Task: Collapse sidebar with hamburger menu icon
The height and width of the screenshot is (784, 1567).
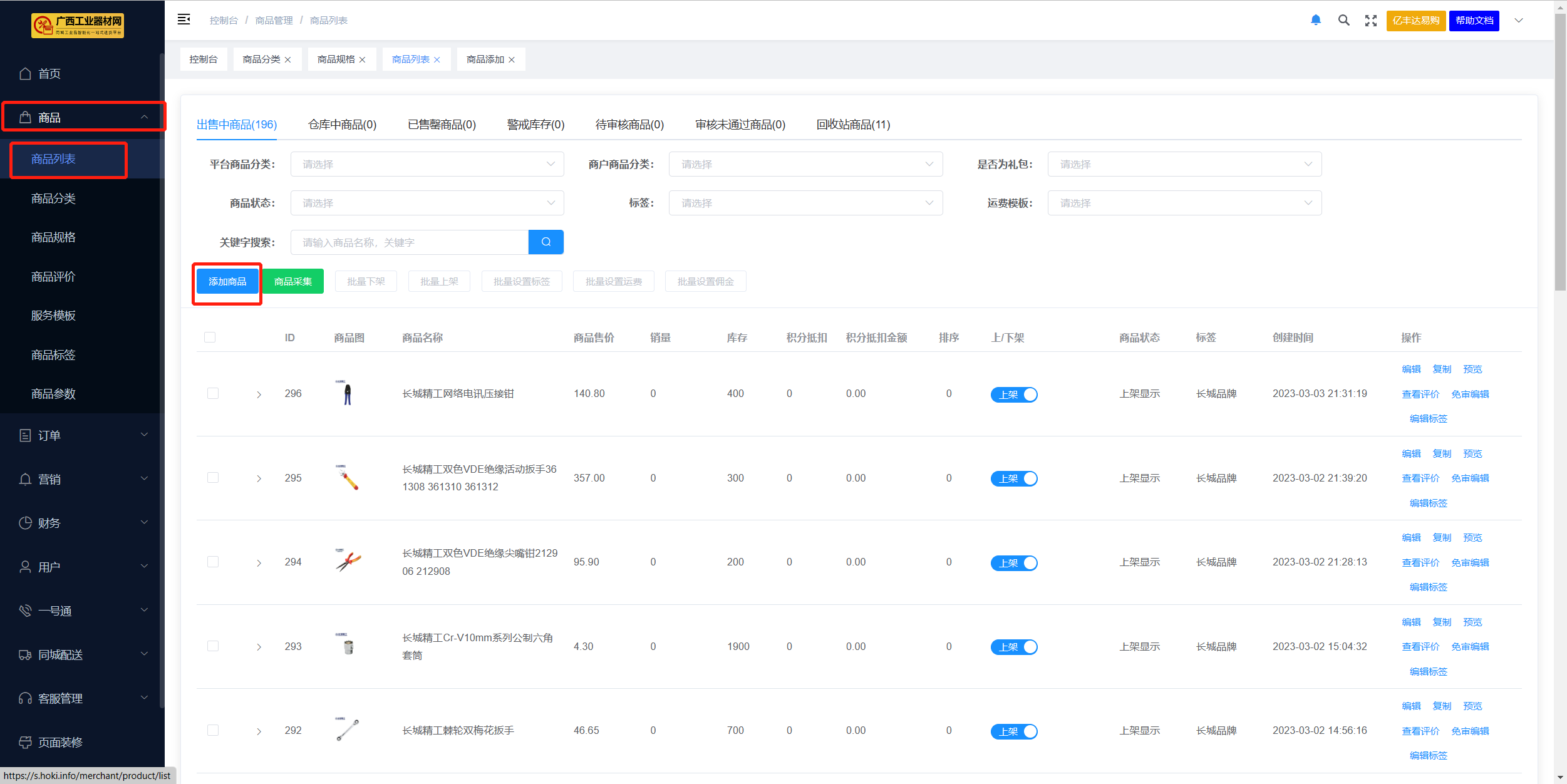Action: pos(184,19)
